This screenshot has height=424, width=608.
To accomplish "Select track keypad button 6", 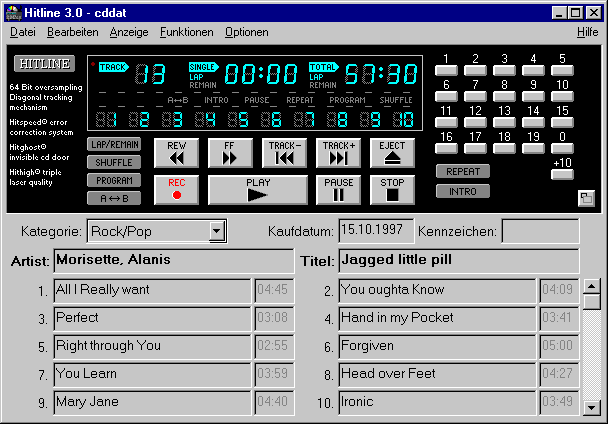I will (x=446, y=96).
